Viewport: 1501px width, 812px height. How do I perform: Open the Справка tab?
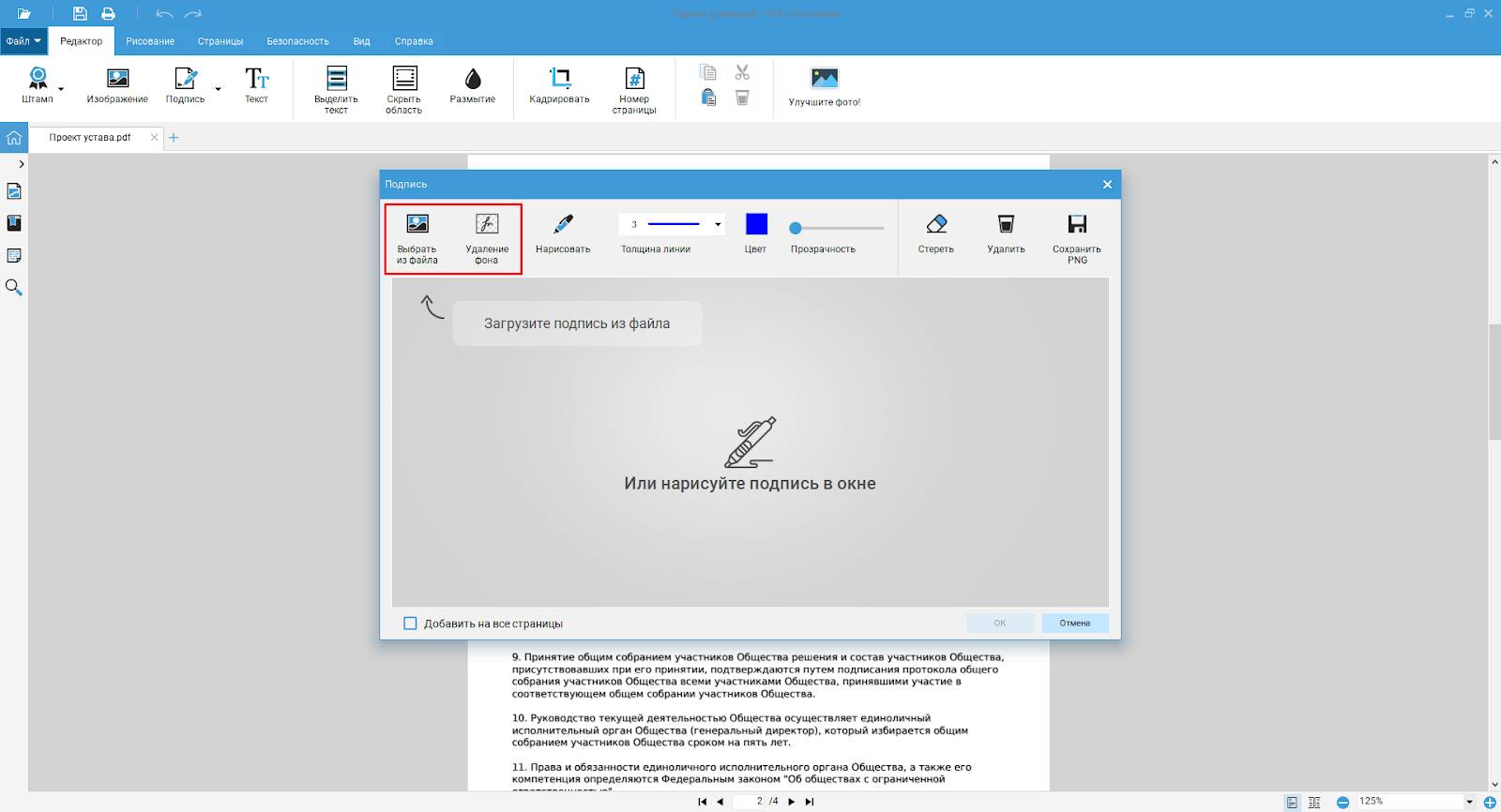coord(414,41)
